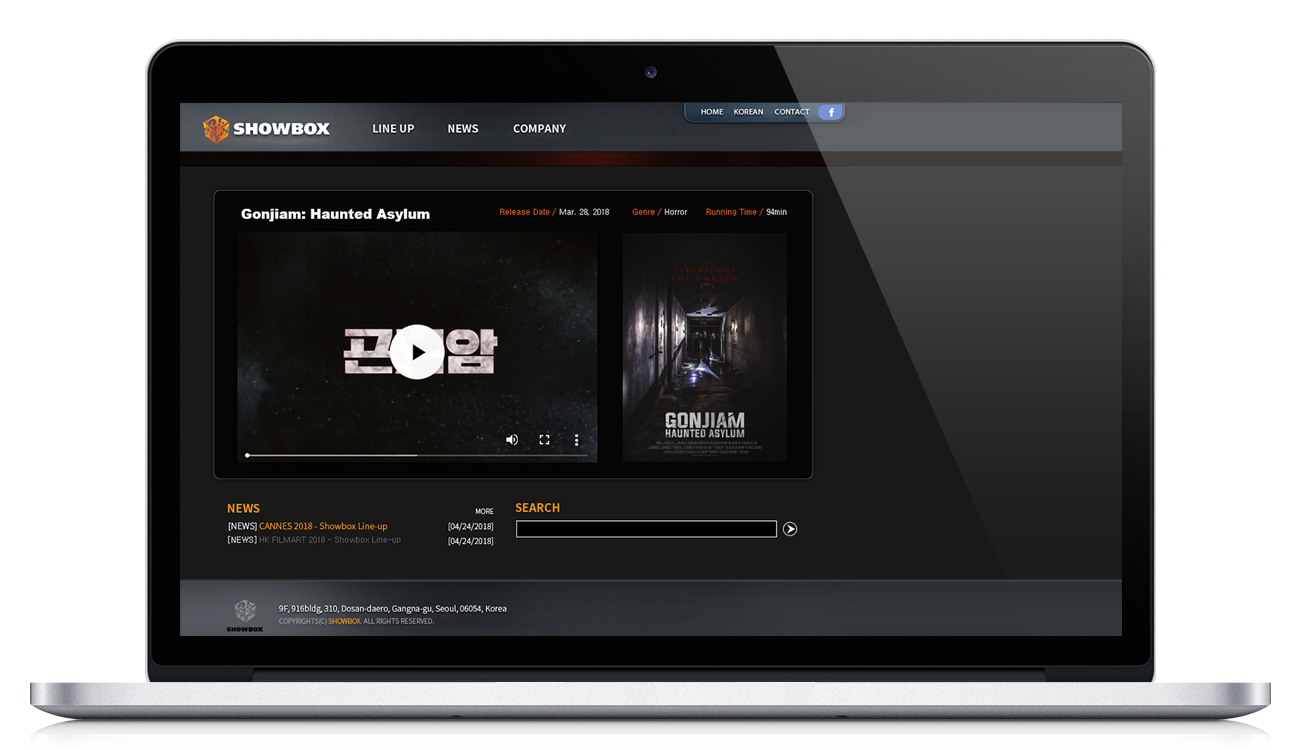Open the Facebook page icon
Screen dimensions: 1300x750
coord(830,112)
